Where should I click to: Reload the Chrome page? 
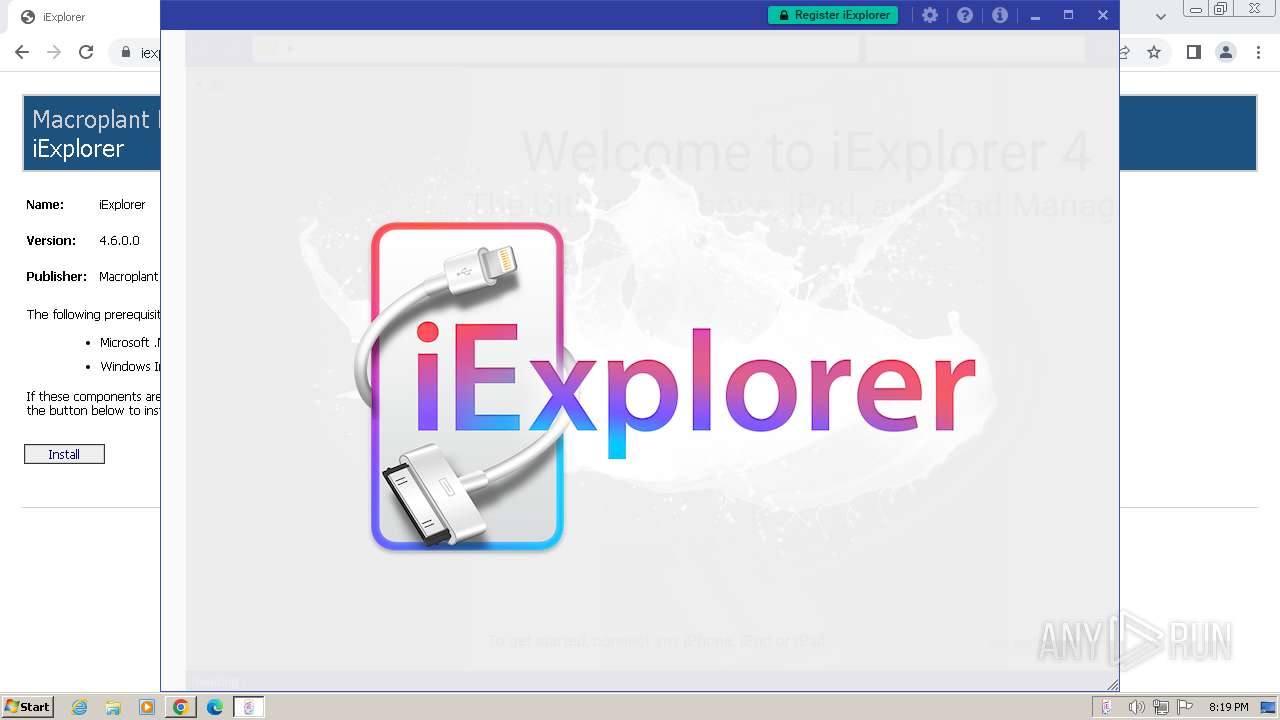(x=86, y=52)
